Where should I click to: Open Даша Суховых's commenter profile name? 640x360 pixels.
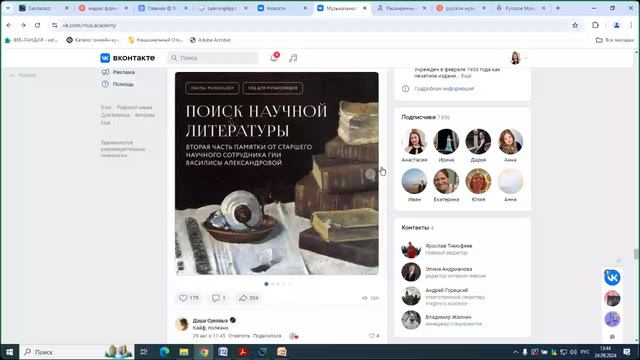click(210, 320)
